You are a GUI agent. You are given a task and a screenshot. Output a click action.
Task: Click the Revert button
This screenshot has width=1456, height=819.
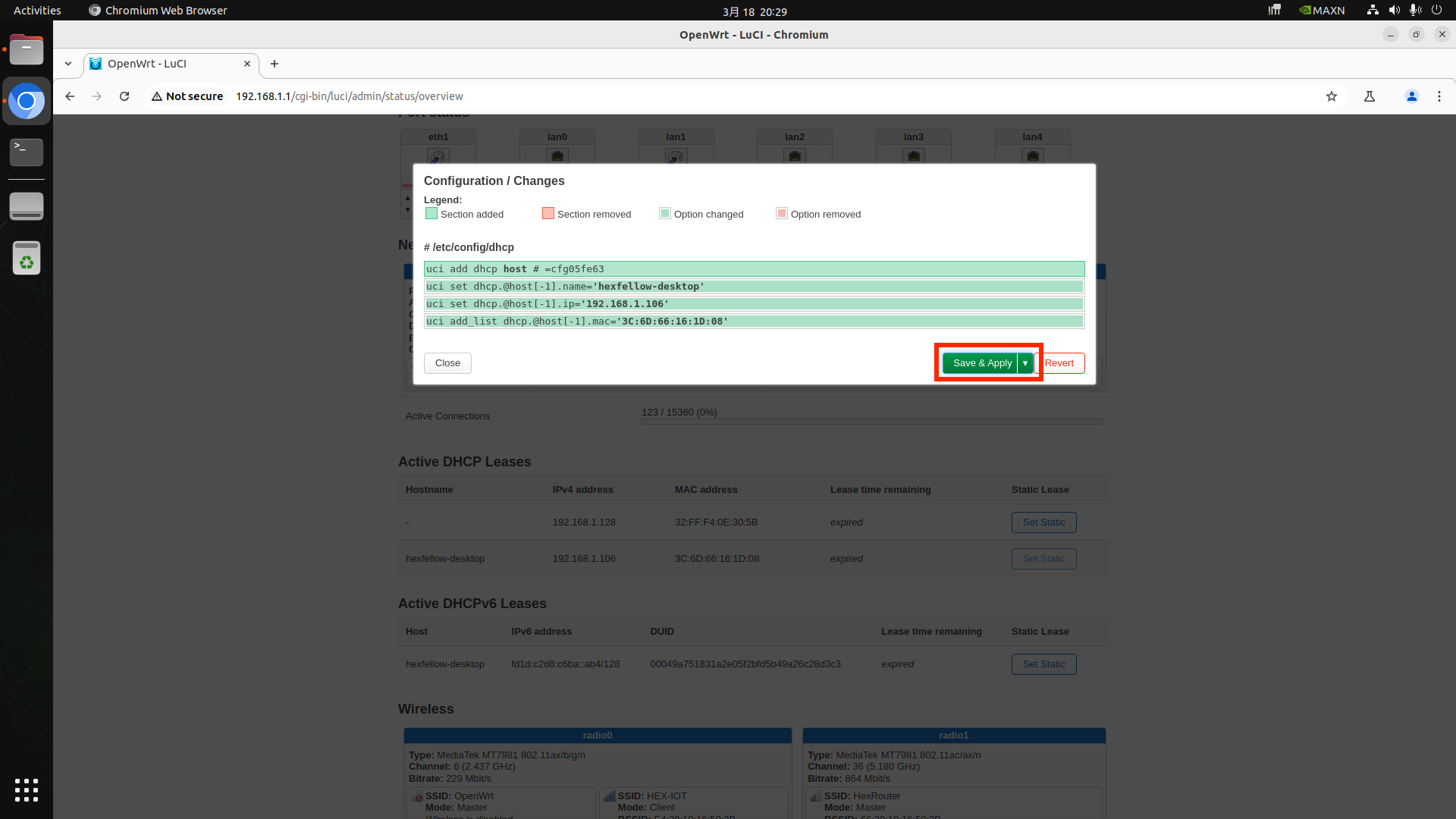click(x=1060, y=363)
